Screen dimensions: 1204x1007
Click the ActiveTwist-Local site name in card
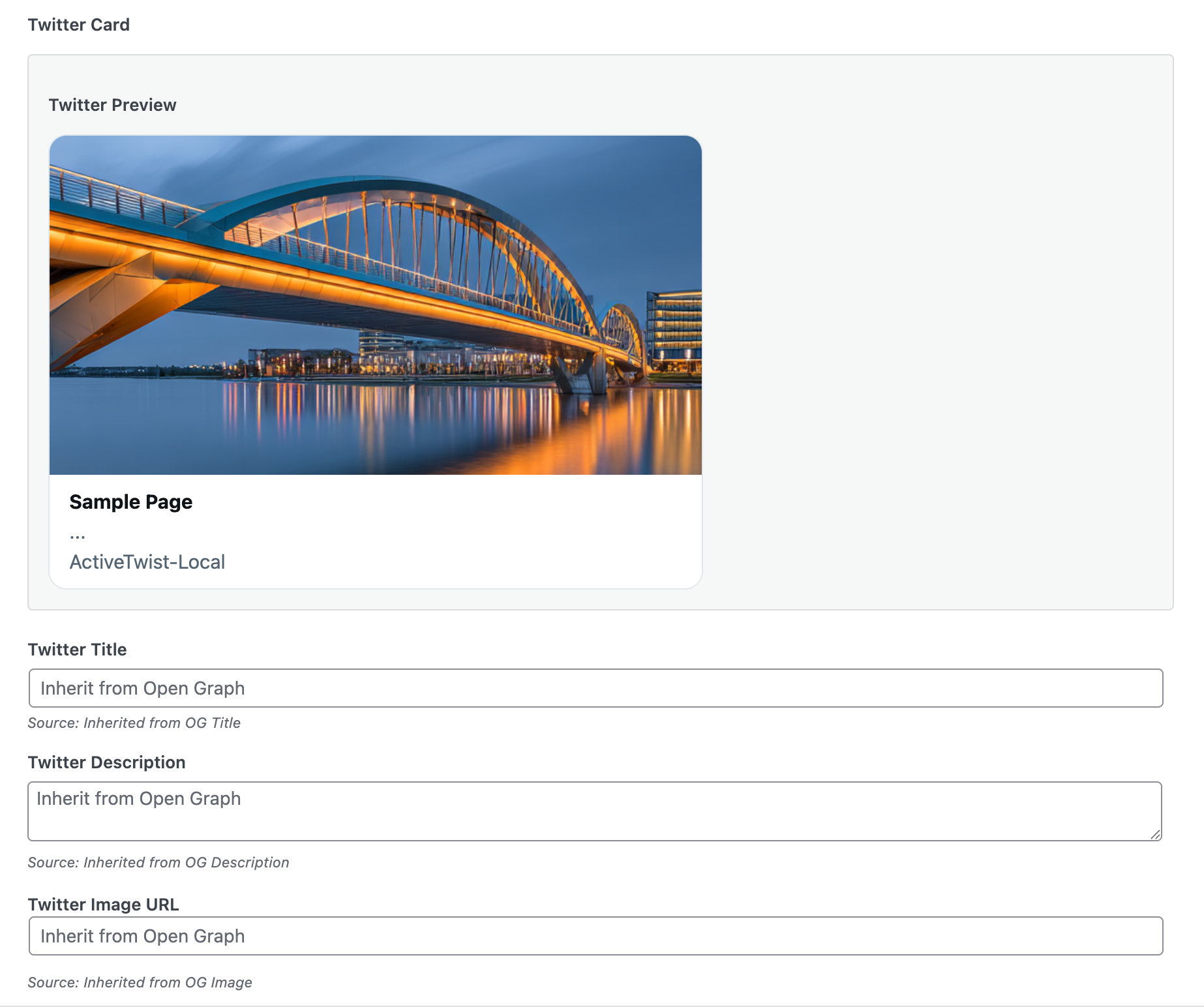tap(147, 562)
